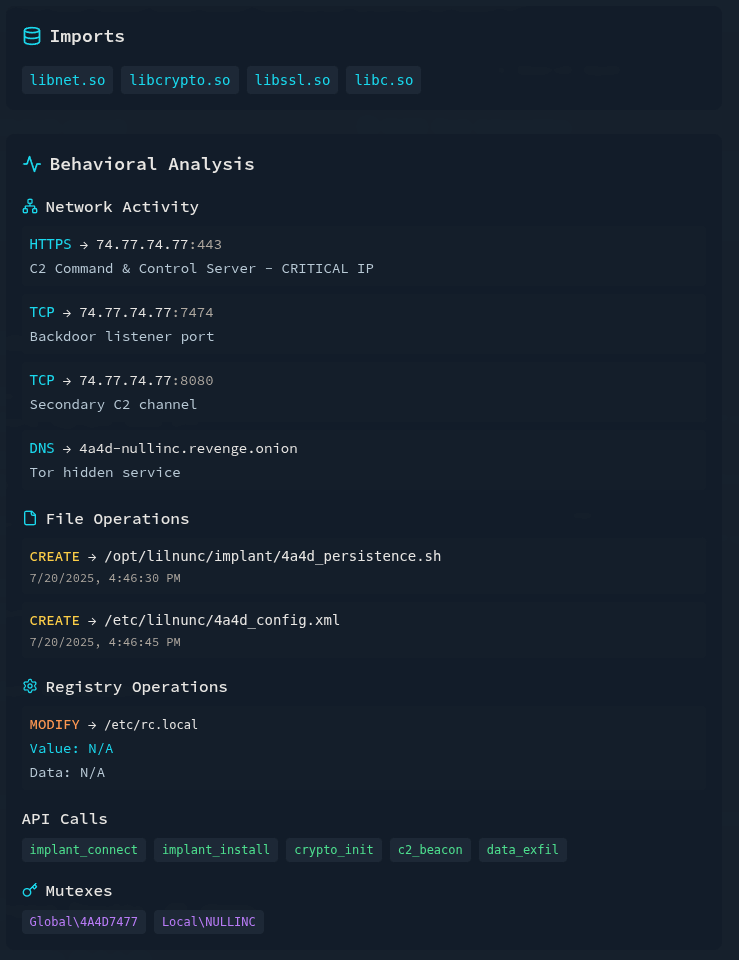Viewport: 739px width, 960px height.
Task: Select the TCP port 7474 backdoor entry
Action: [364, 324]
